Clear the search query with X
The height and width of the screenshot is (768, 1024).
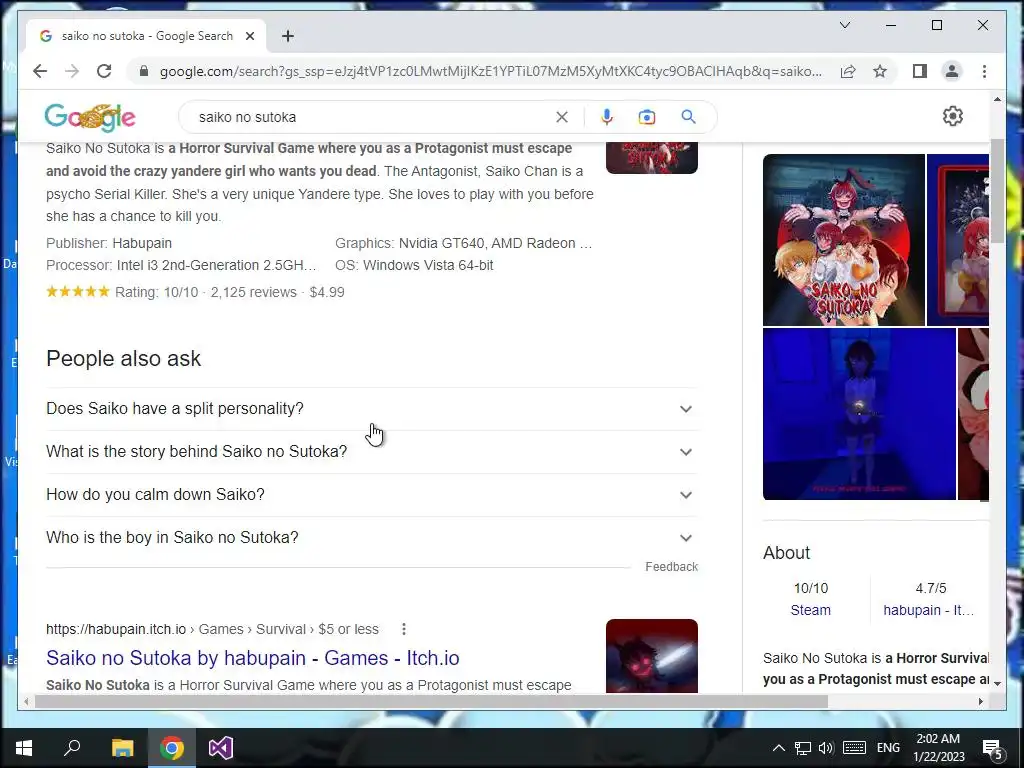click(x=562, y=117)
